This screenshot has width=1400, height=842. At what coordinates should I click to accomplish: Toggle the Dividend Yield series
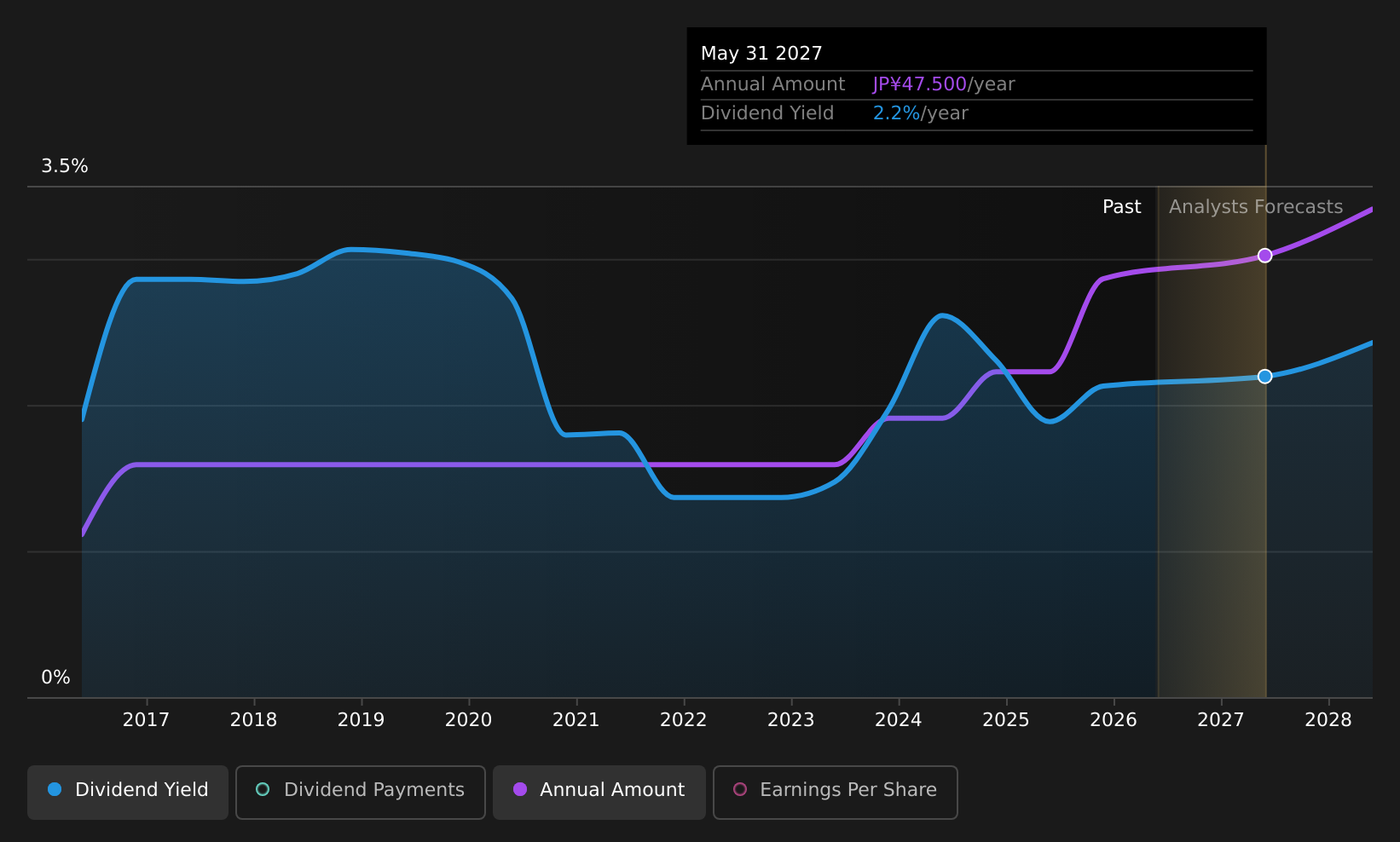(128, 792)
